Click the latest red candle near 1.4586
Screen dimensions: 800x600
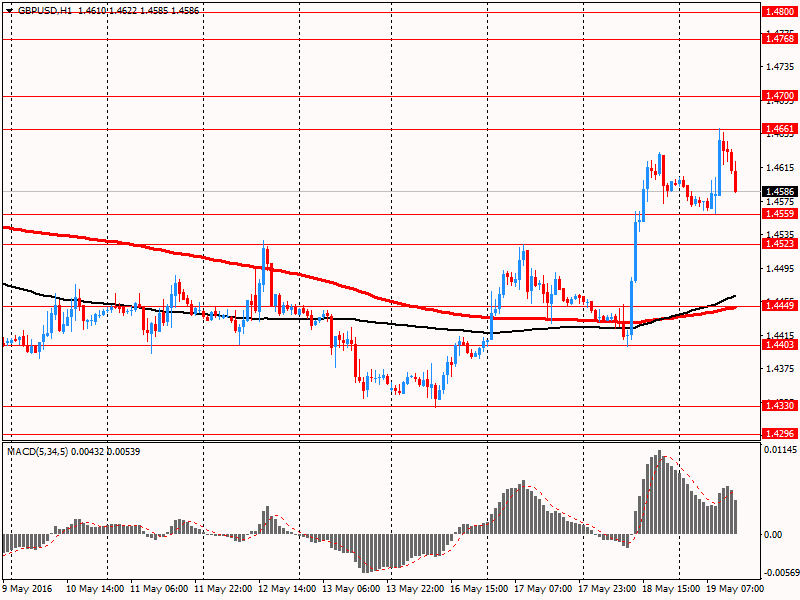click(x=735, y=181)
